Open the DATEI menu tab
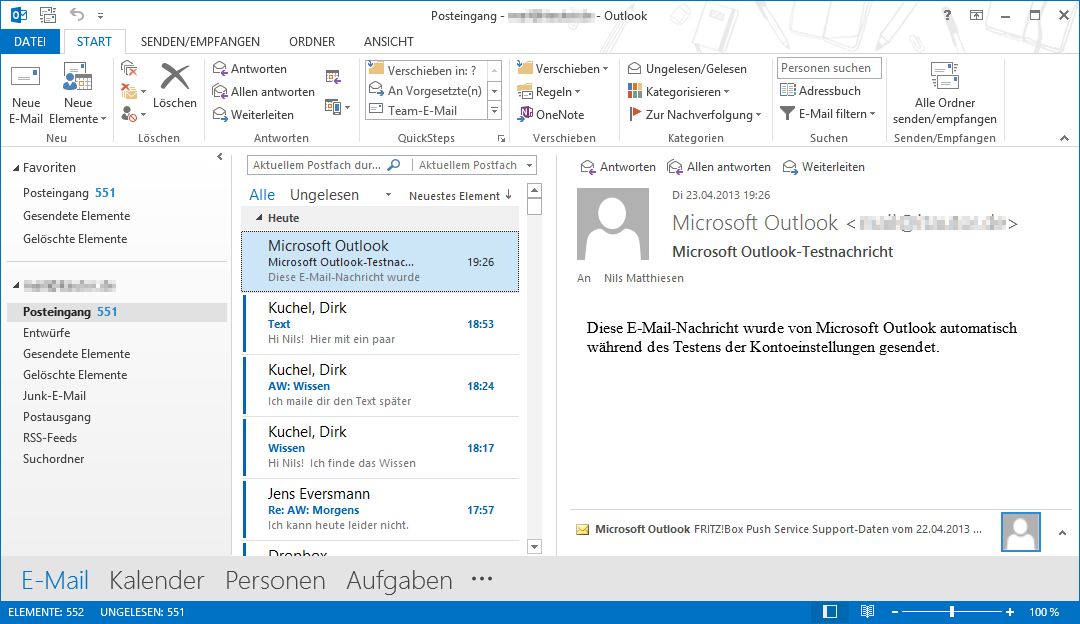Image resolution: width=1080 pixels, height=624 pixels. 30,42
